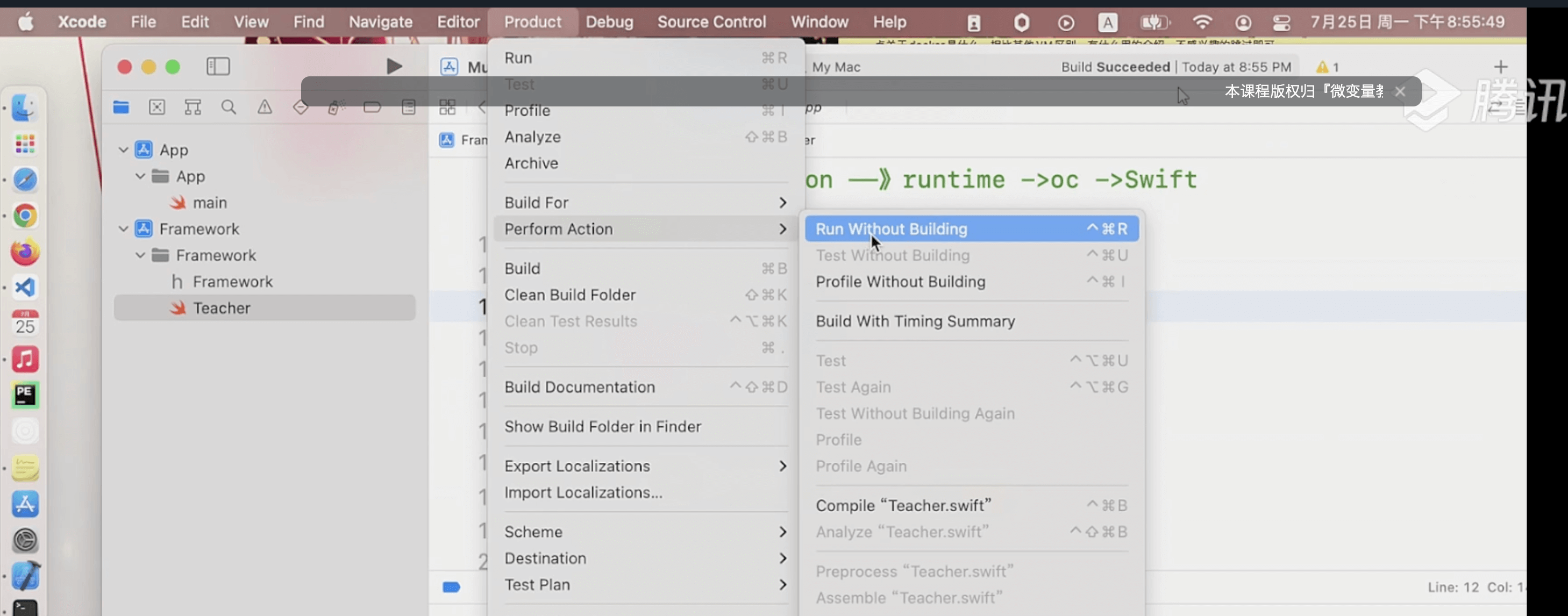
Task: Open the Source Control navigator icon
Action: click(x=157, y=108)
